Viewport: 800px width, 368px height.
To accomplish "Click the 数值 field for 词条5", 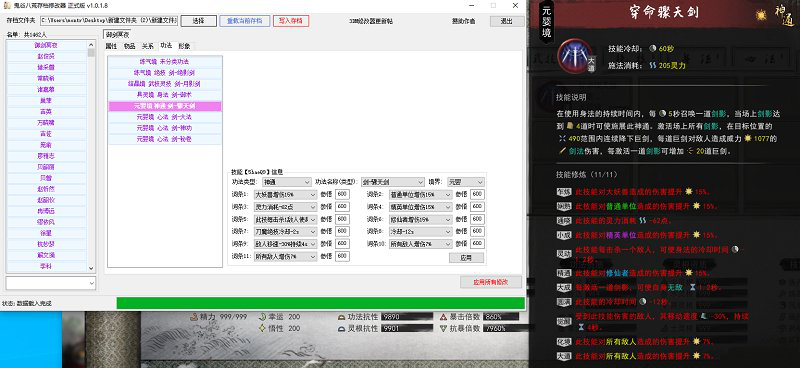I will [342, 219].
